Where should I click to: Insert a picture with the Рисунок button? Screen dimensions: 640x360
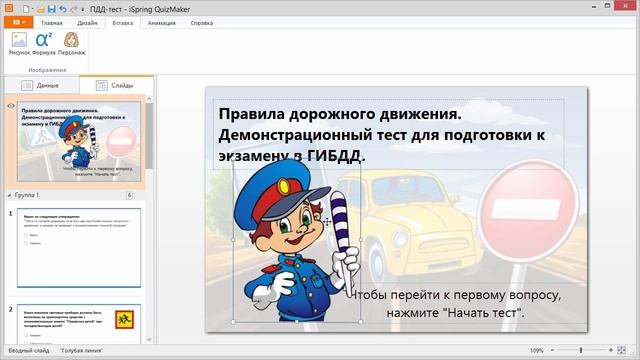19,44
